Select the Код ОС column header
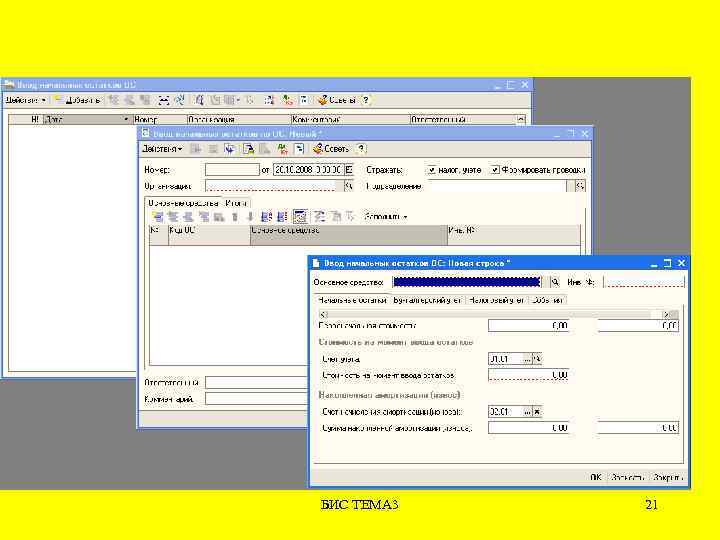This screenshot has width=720, height=540. 209,235
